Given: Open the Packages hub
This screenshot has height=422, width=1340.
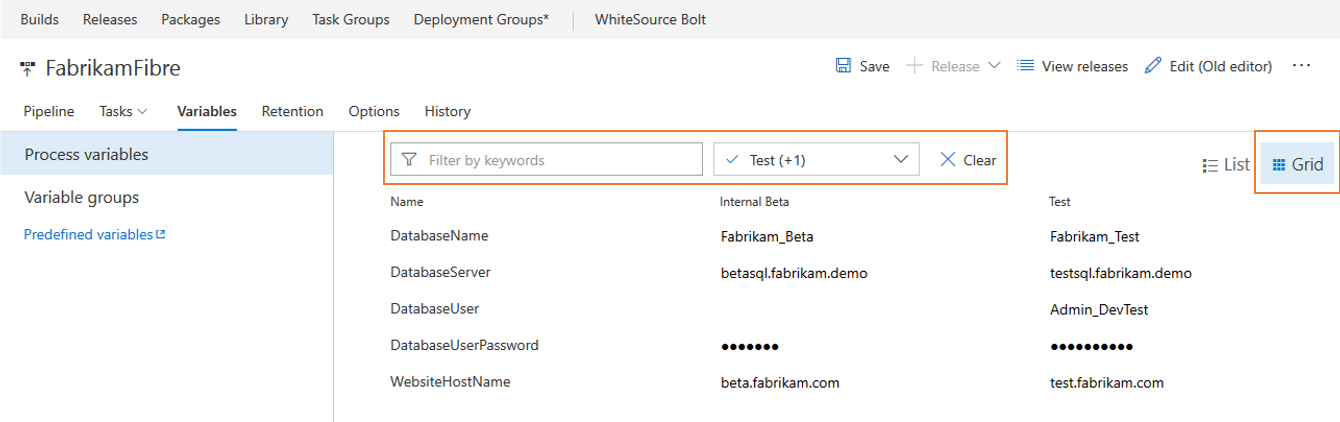Looking at the screenshot, I should click(191, 19).
